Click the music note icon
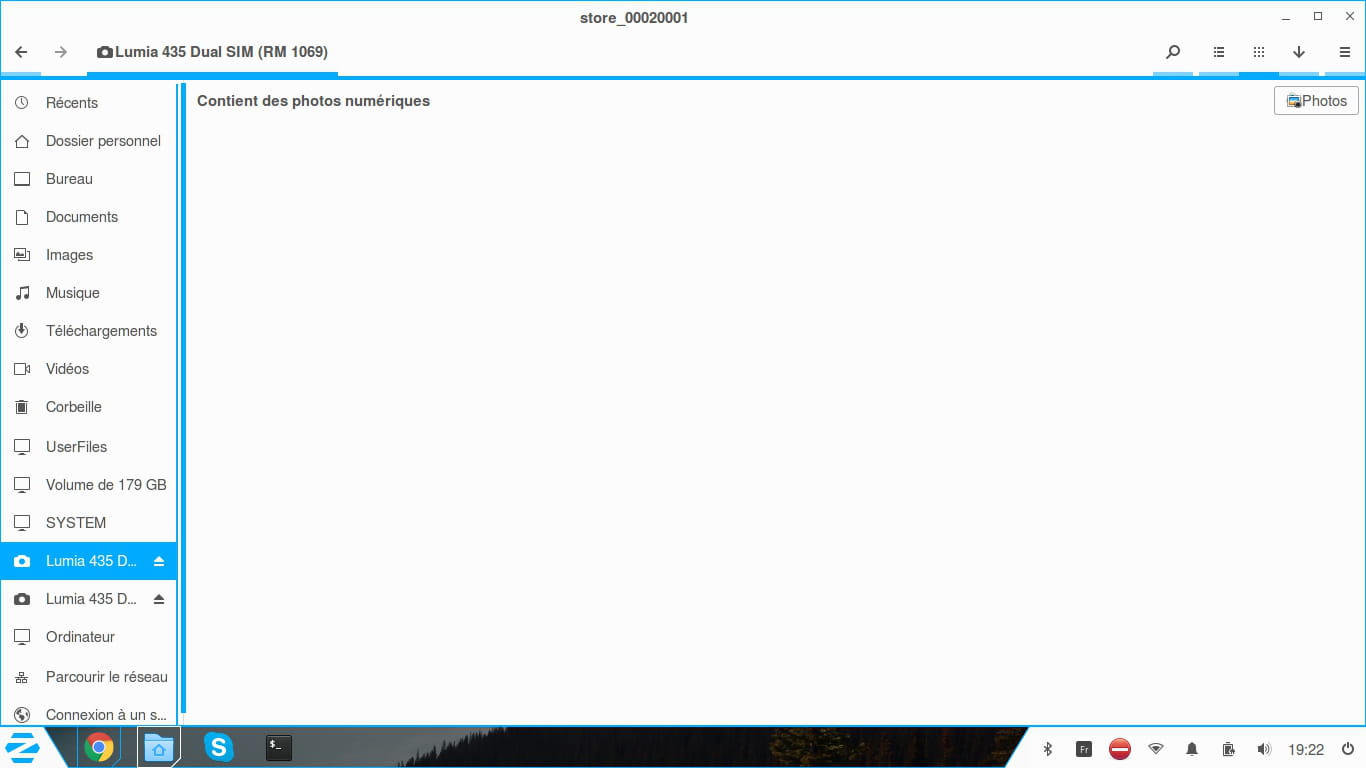1366x768 pixels. [22, 293]
